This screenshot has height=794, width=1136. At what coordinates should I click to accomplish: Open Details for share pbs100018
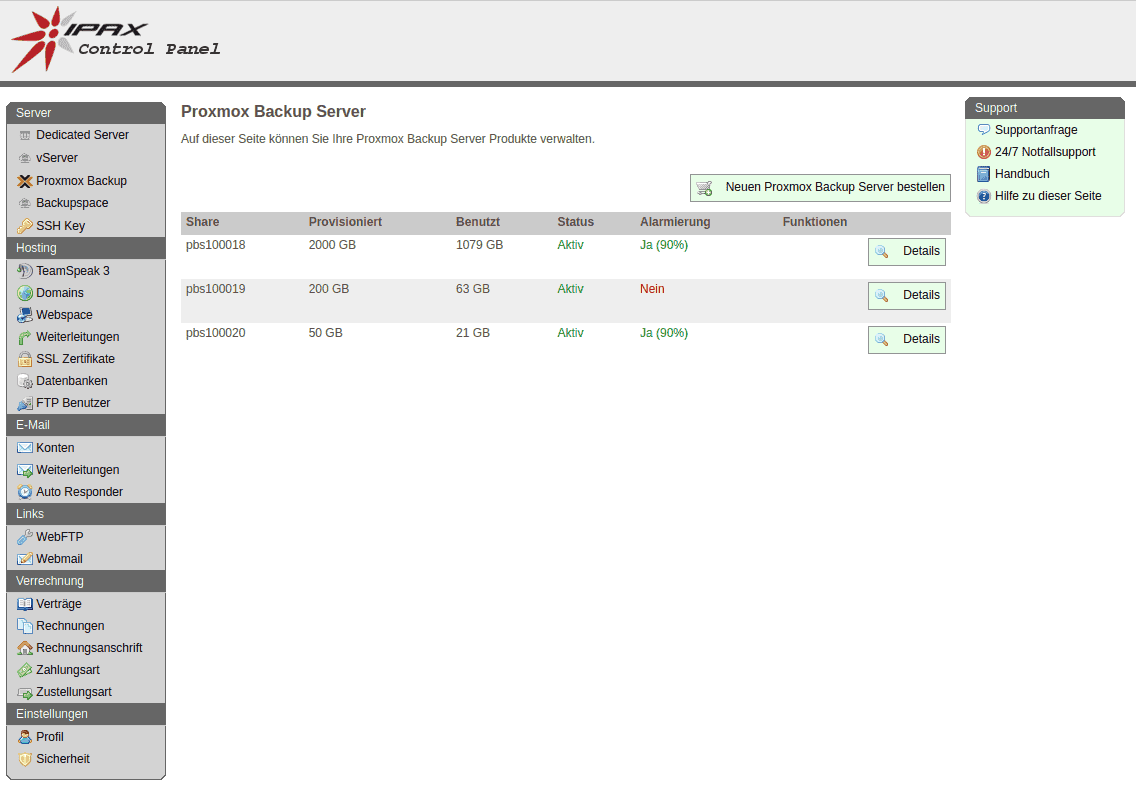906,252
